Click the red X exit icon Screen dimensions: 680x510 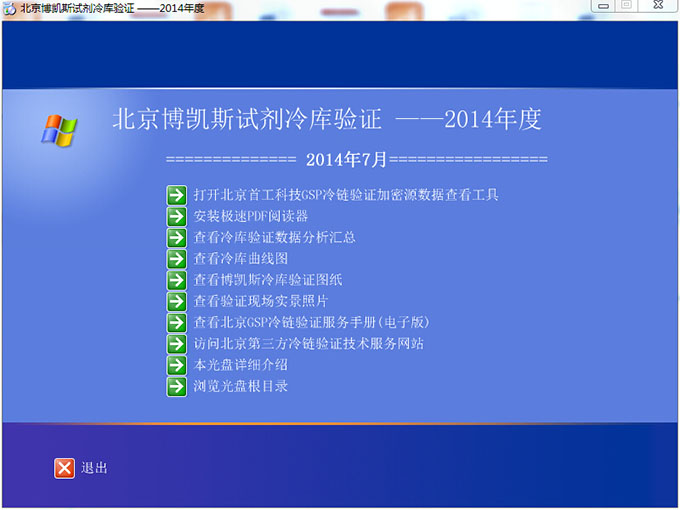coord(64,468)
